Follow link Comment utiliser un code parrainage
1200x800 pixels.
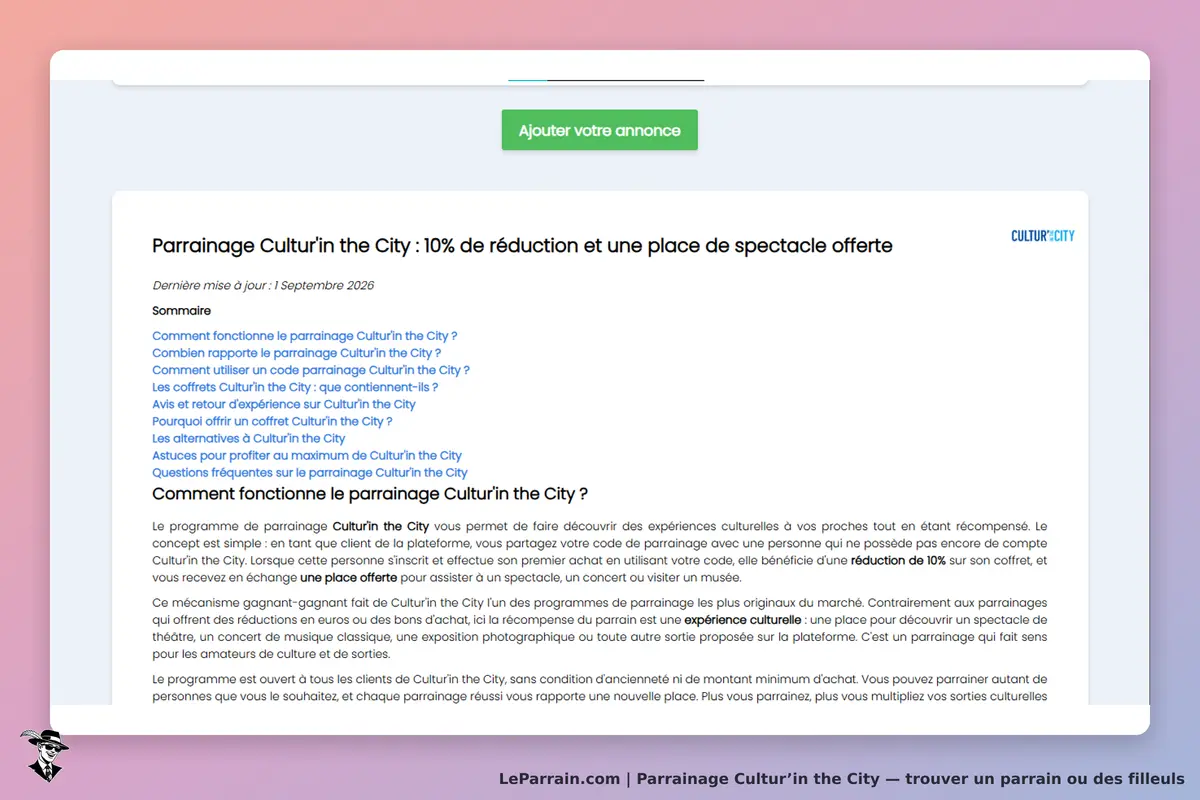tap(311, 370)
